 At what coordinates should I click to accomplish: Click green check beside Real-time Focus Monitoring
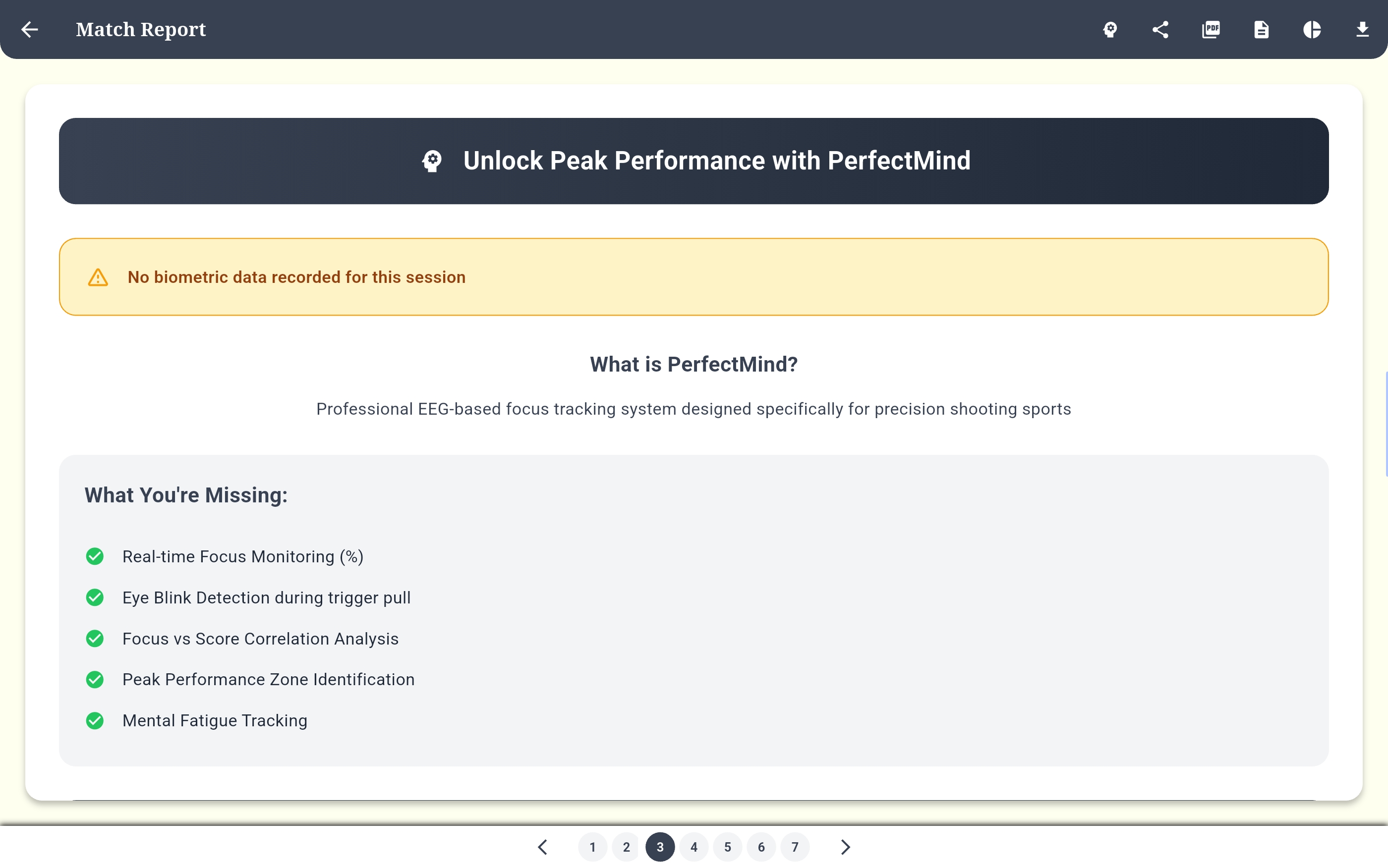95,556
